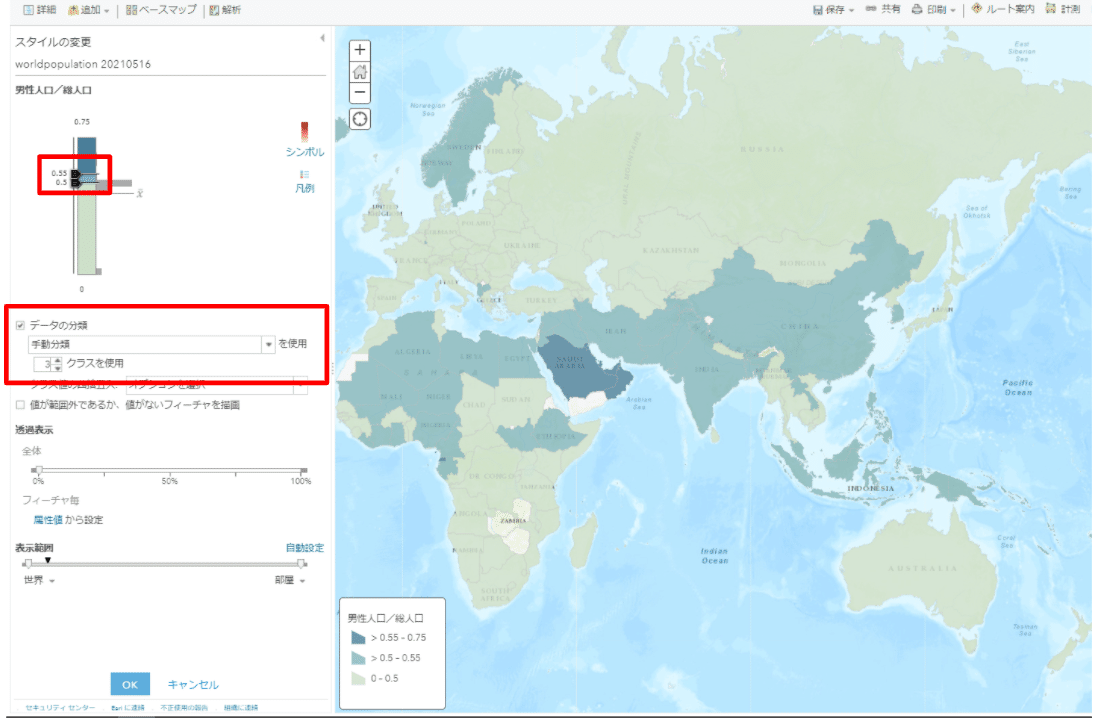
Task: Open ルート案内 directions tool
Action: pos(1003,9)
